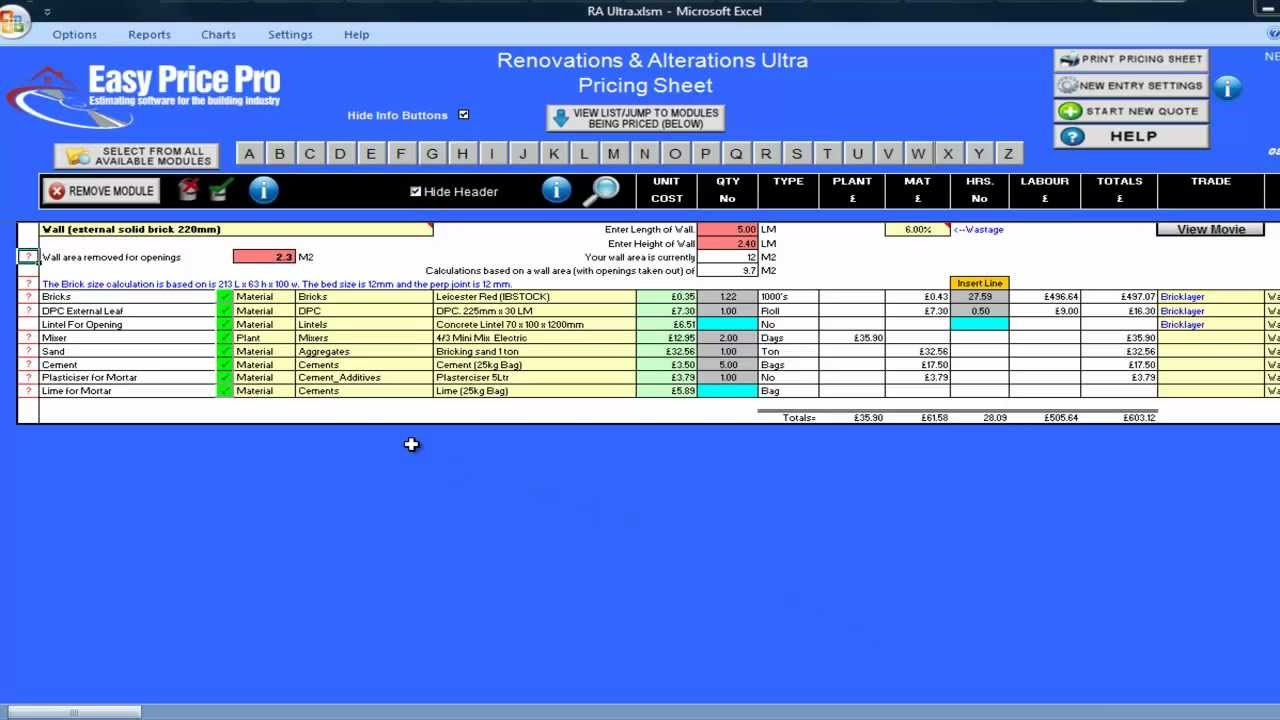The height and width of the screenshot is (720, 1280).
Task: Click the question mark for Bricks row
Action: tap(28, 297)
